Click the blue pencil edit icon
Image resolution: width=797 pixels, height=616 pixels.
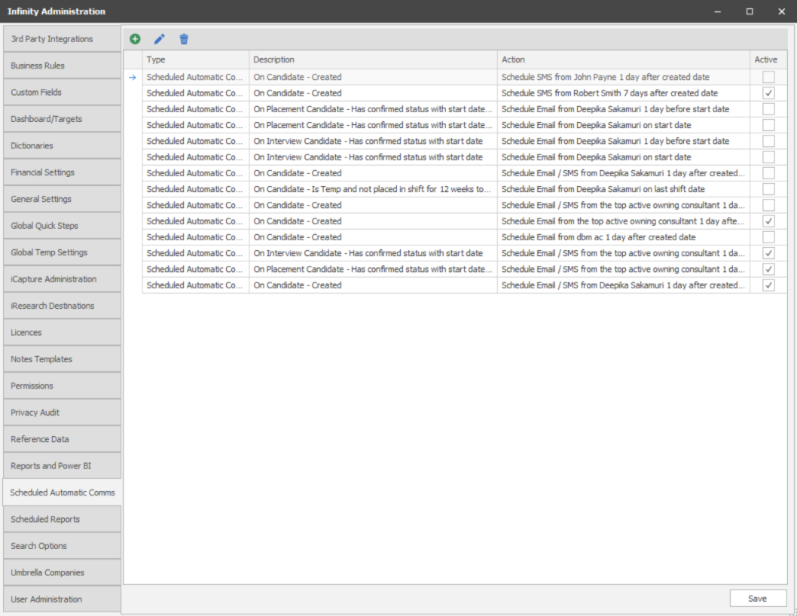[x=159, y=39]
